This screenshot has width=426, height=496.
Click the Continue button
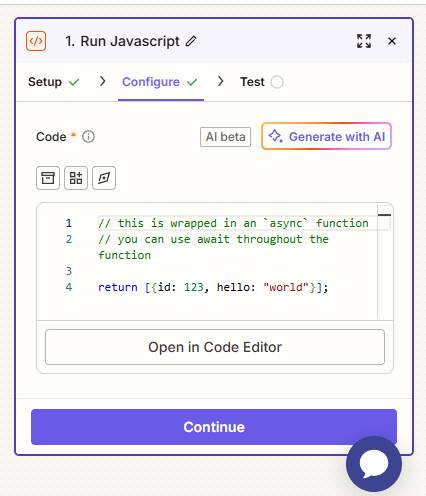[x=214, y=427]
